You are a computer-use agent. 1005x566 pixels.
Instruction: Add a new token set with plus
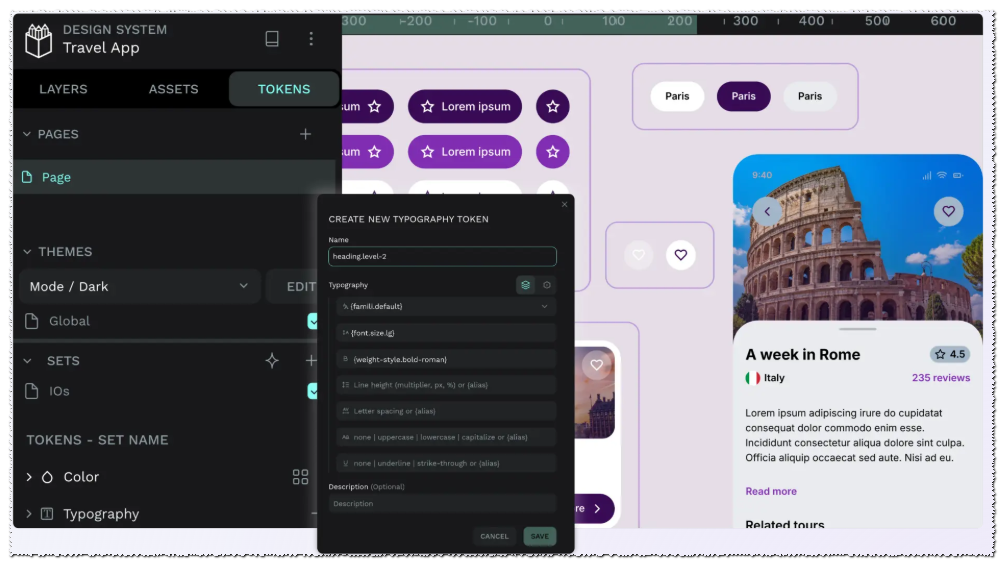tap(311, 360)
